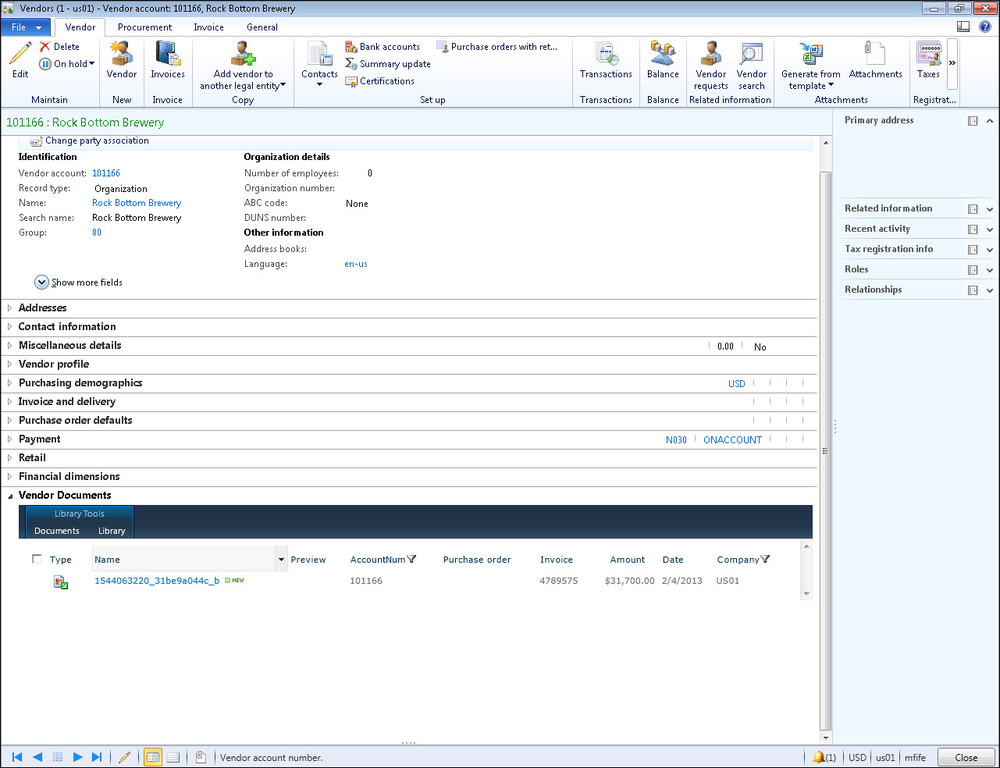Open the vendor Balance
1000x768 pixels.
coord(663,59)
